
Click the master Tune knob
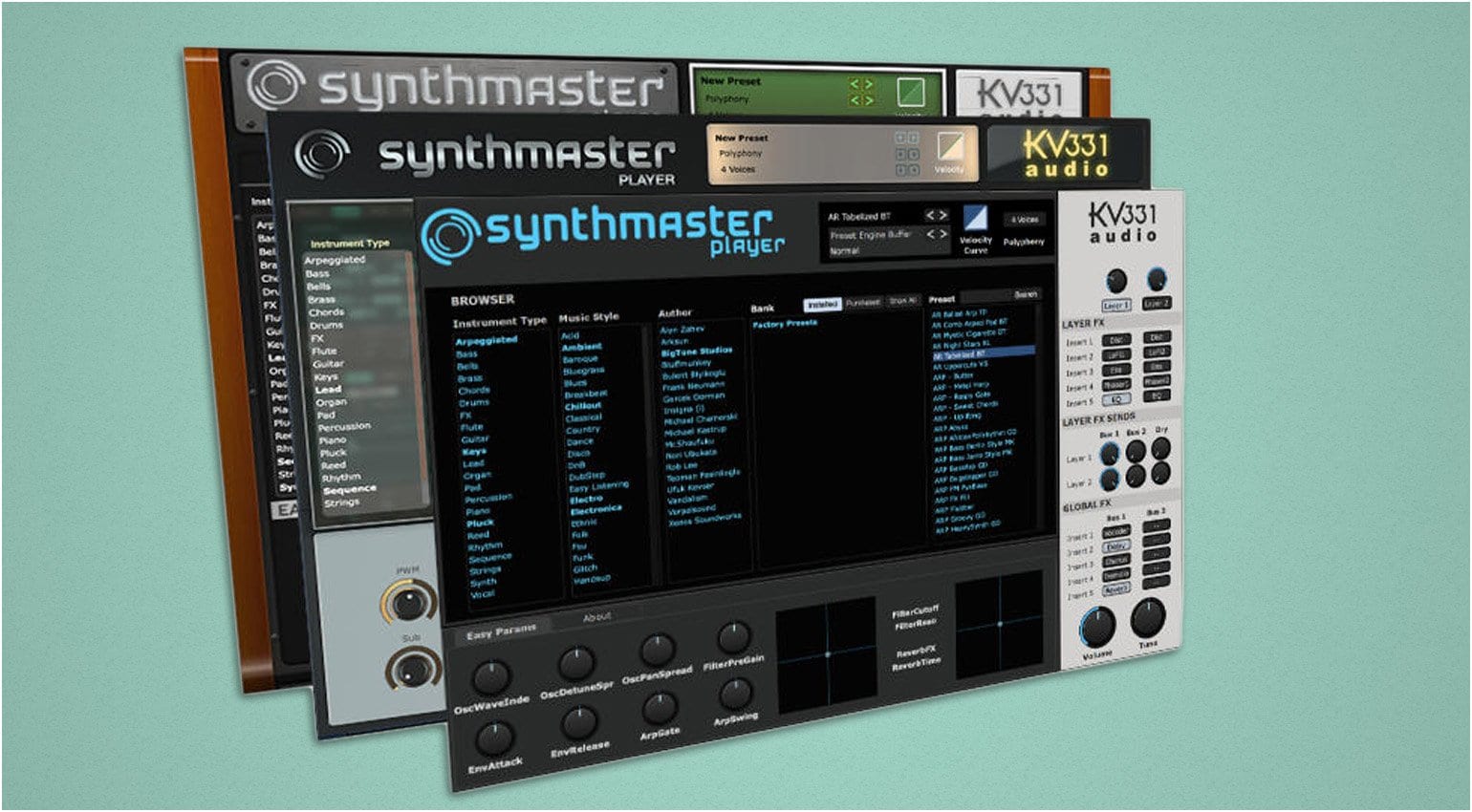click(1147, 619)
